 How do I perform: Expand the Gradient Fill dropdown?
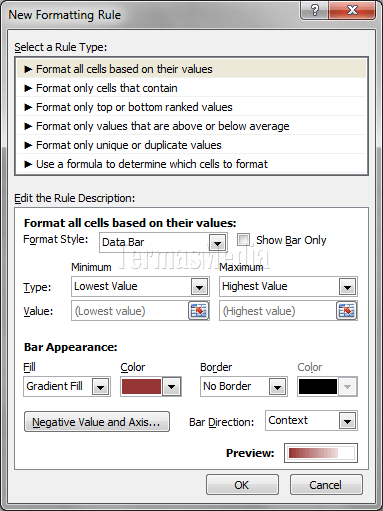click(x=100, y=387)
